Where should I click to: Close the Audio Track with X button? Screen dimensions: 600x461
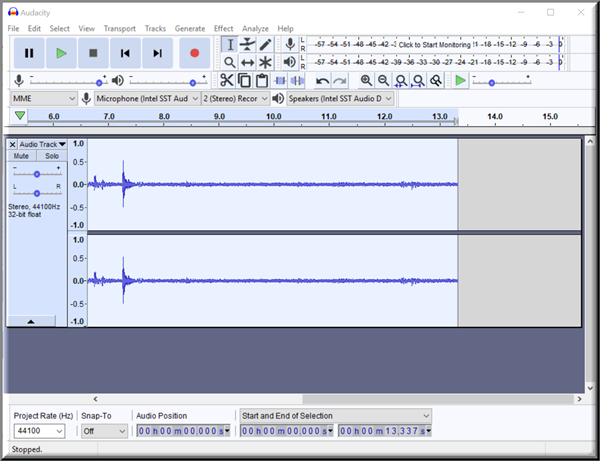13,145
